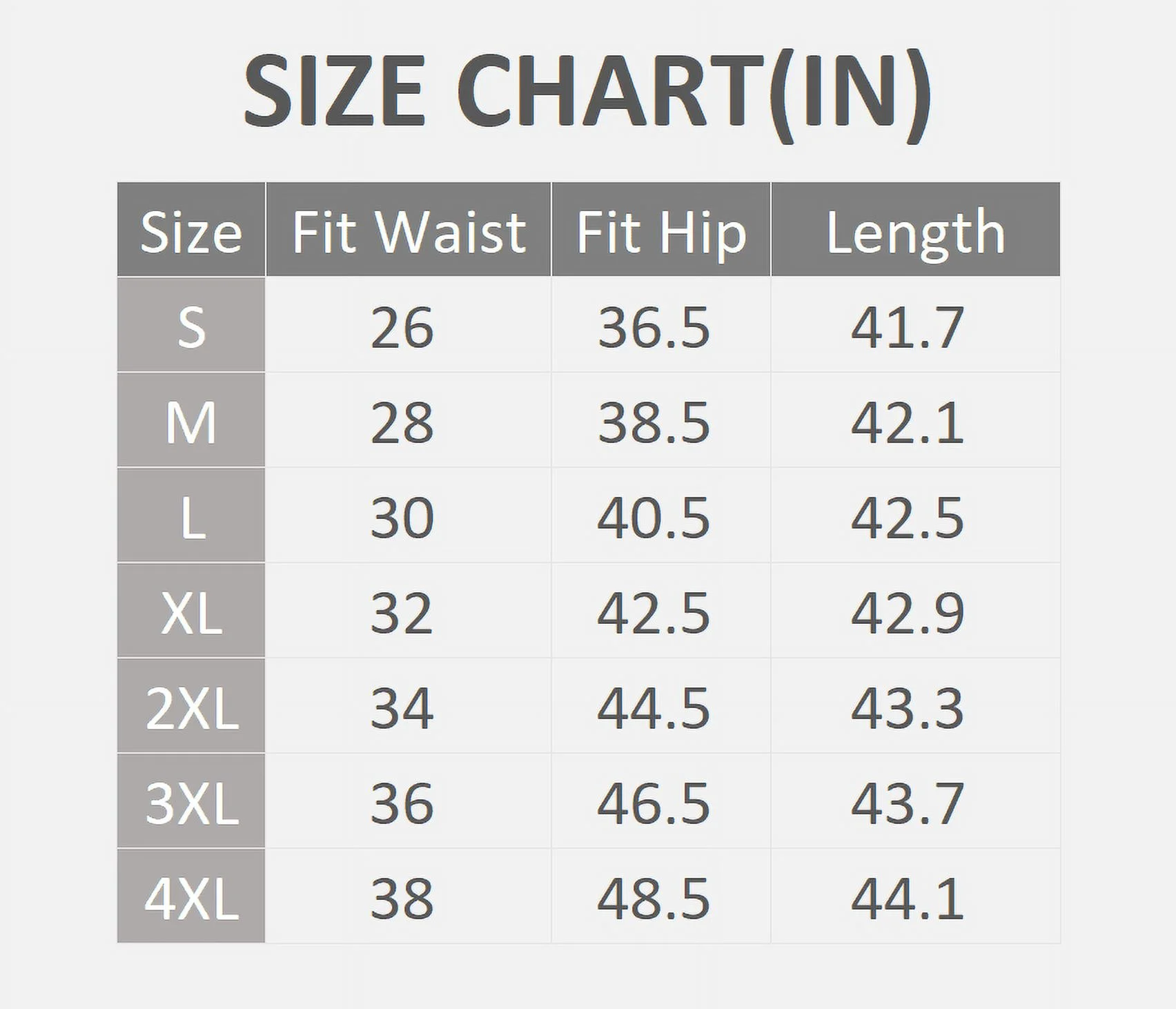Select the Size column header

pos(191,232)
